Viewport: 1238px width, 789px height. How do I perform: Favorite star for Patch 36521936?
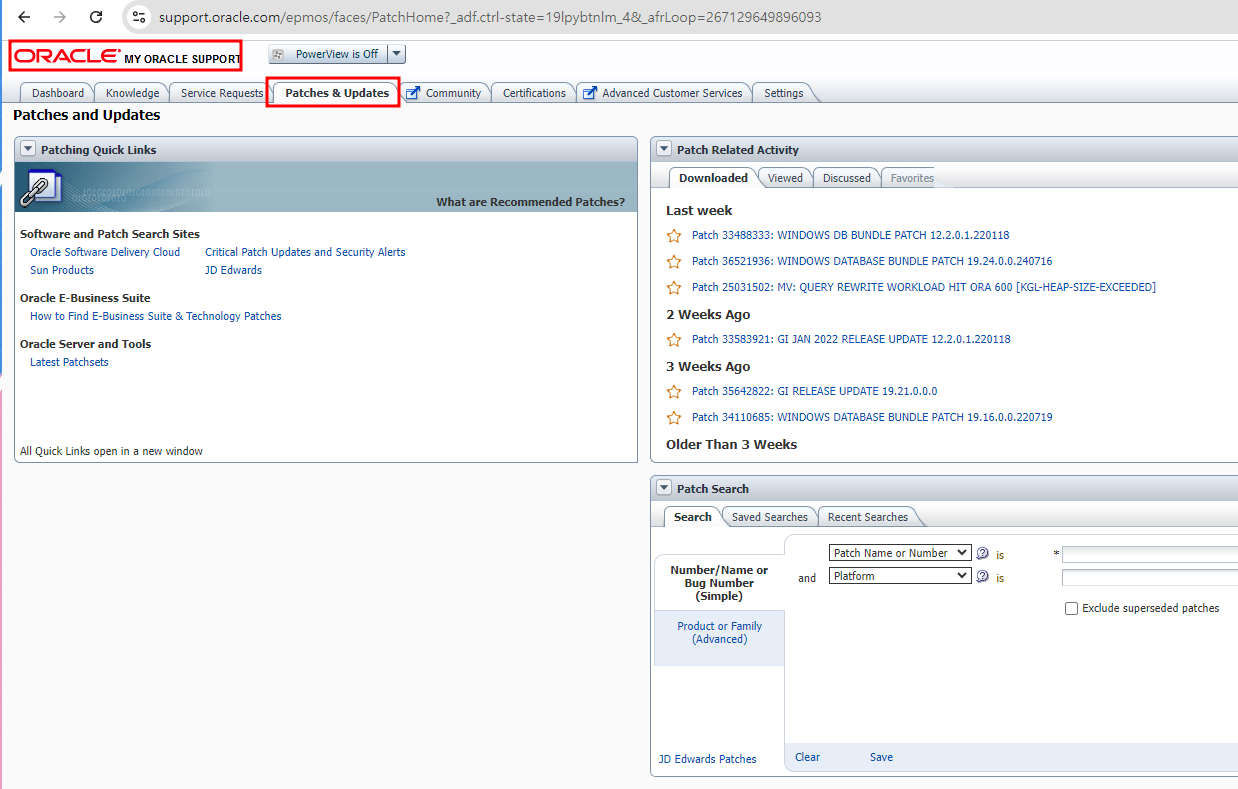tap(674, 262)
